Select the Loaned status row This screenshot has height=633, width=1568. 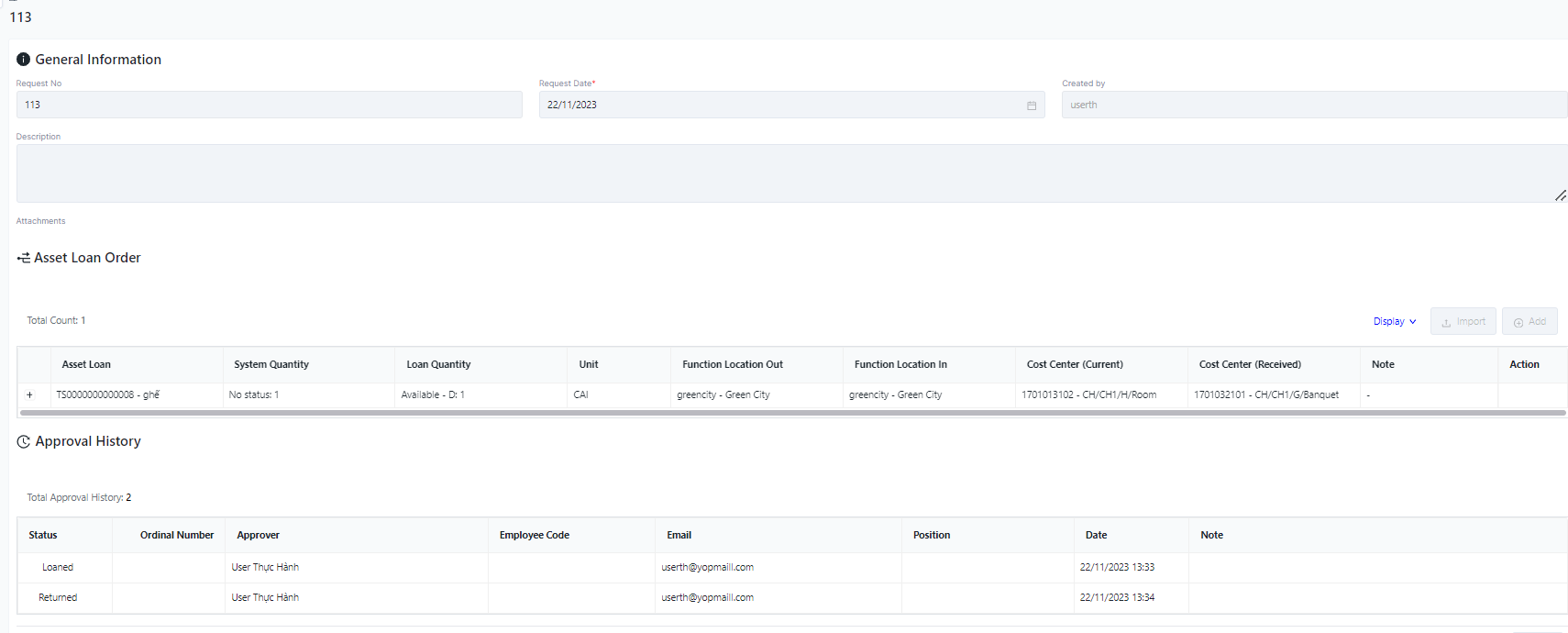[58, 567]
